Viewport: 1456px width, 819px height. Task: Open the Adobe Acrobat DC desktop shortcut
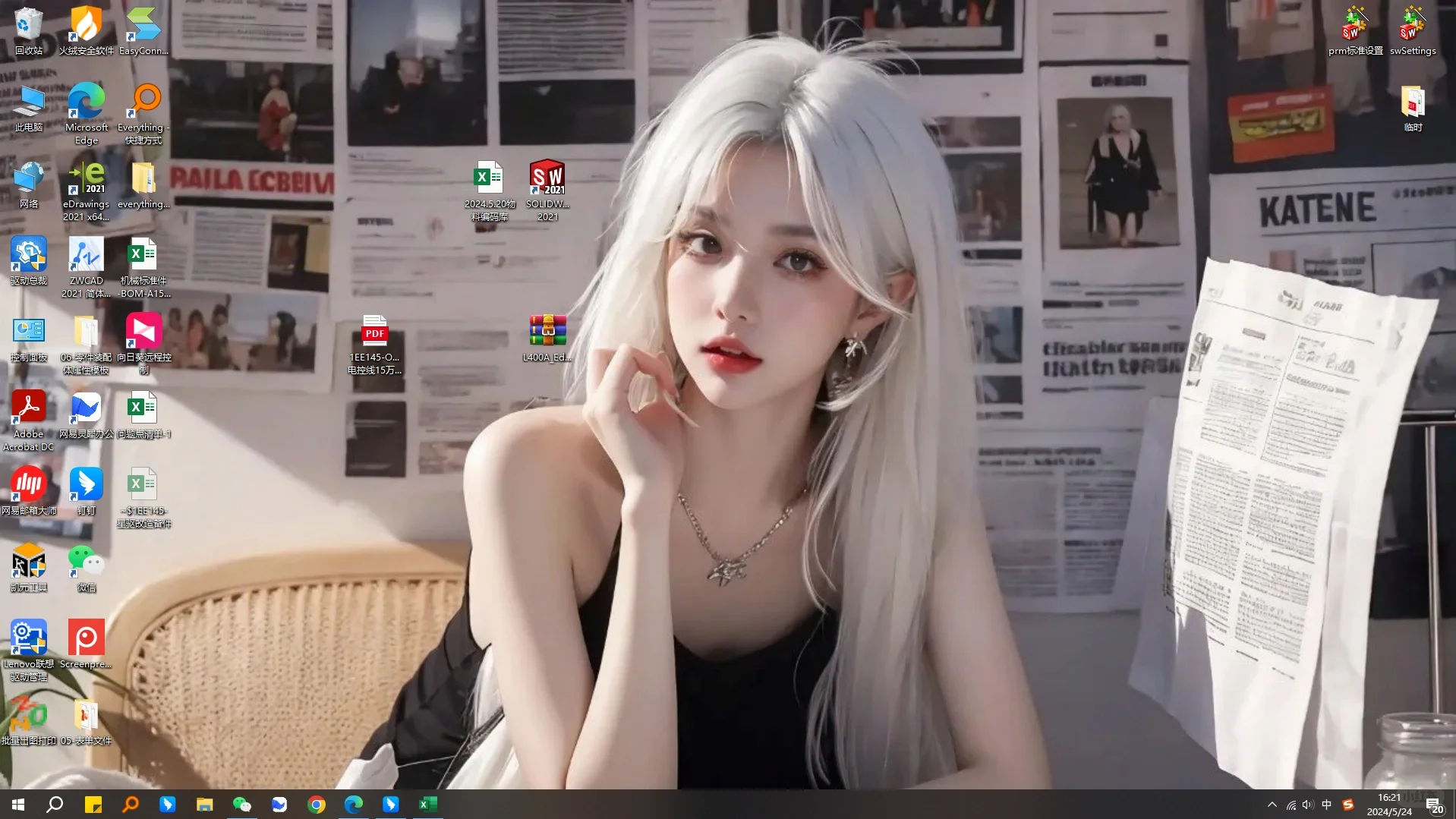[x=29, y=421]
